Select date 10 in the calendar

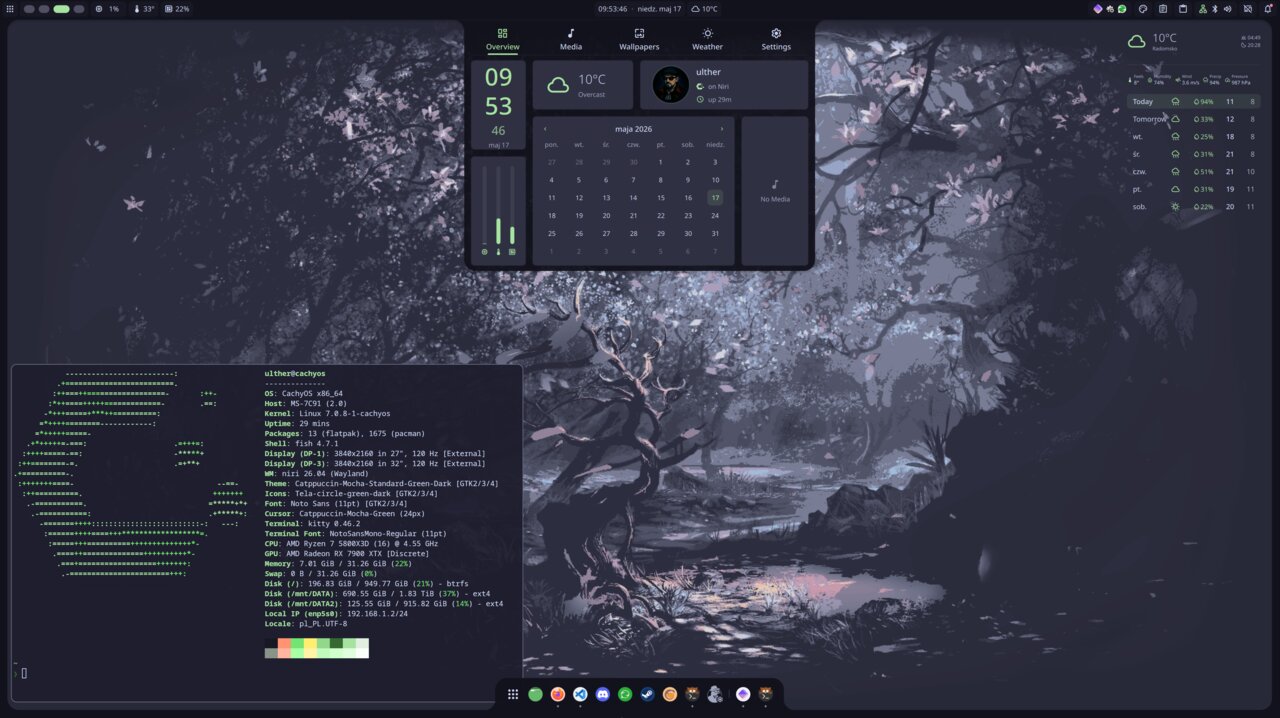(x=715, y=180)
